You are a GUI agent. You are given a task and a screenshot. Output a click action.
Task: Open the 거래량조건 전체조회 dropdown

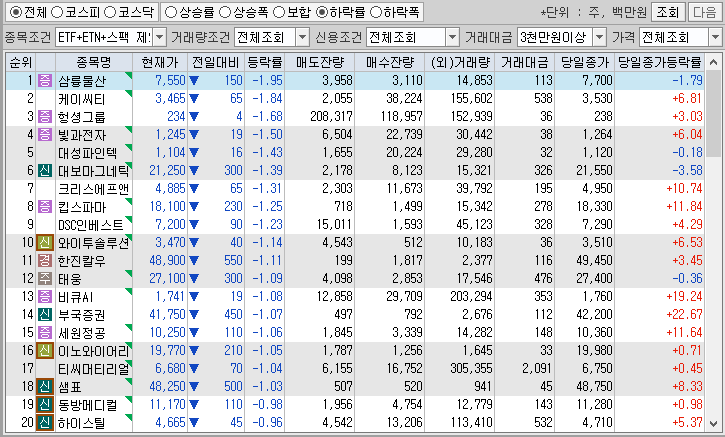pyautogui.click(x=302, y=37)
